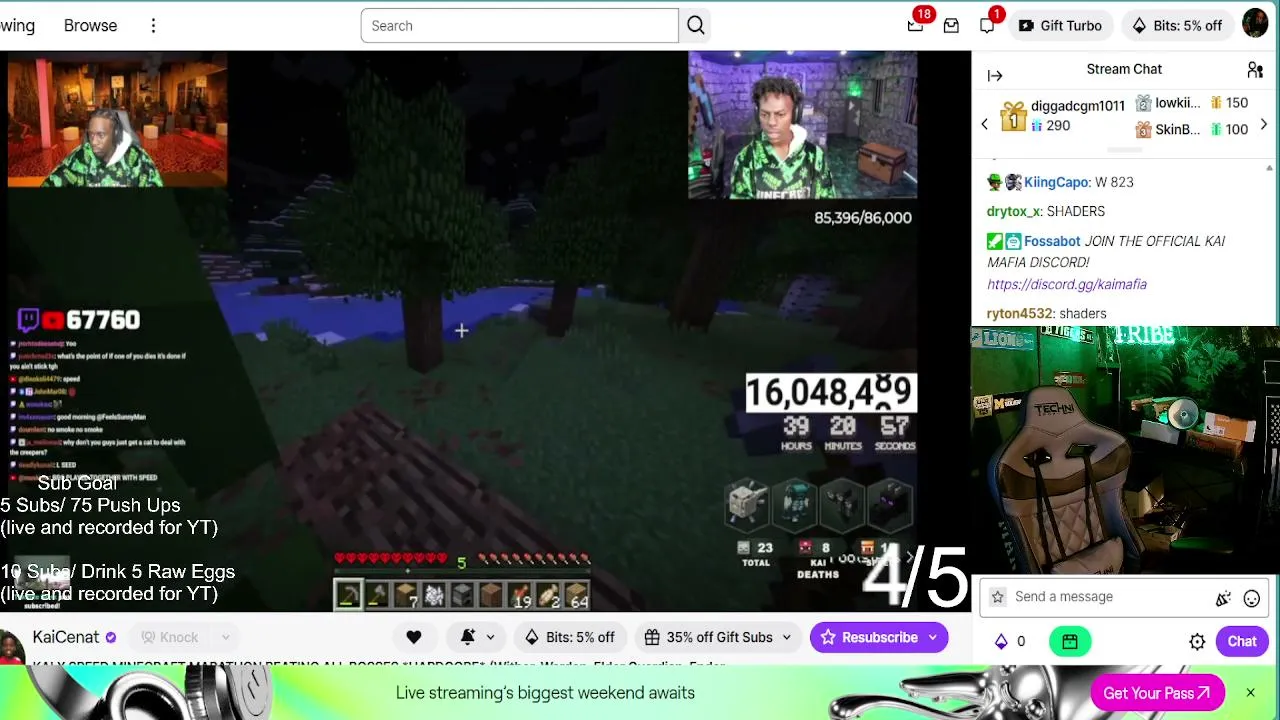Select top gifter diggadcgm1011
Viewport: 1280px width, 720px height.
click(x=1064, y=116)
